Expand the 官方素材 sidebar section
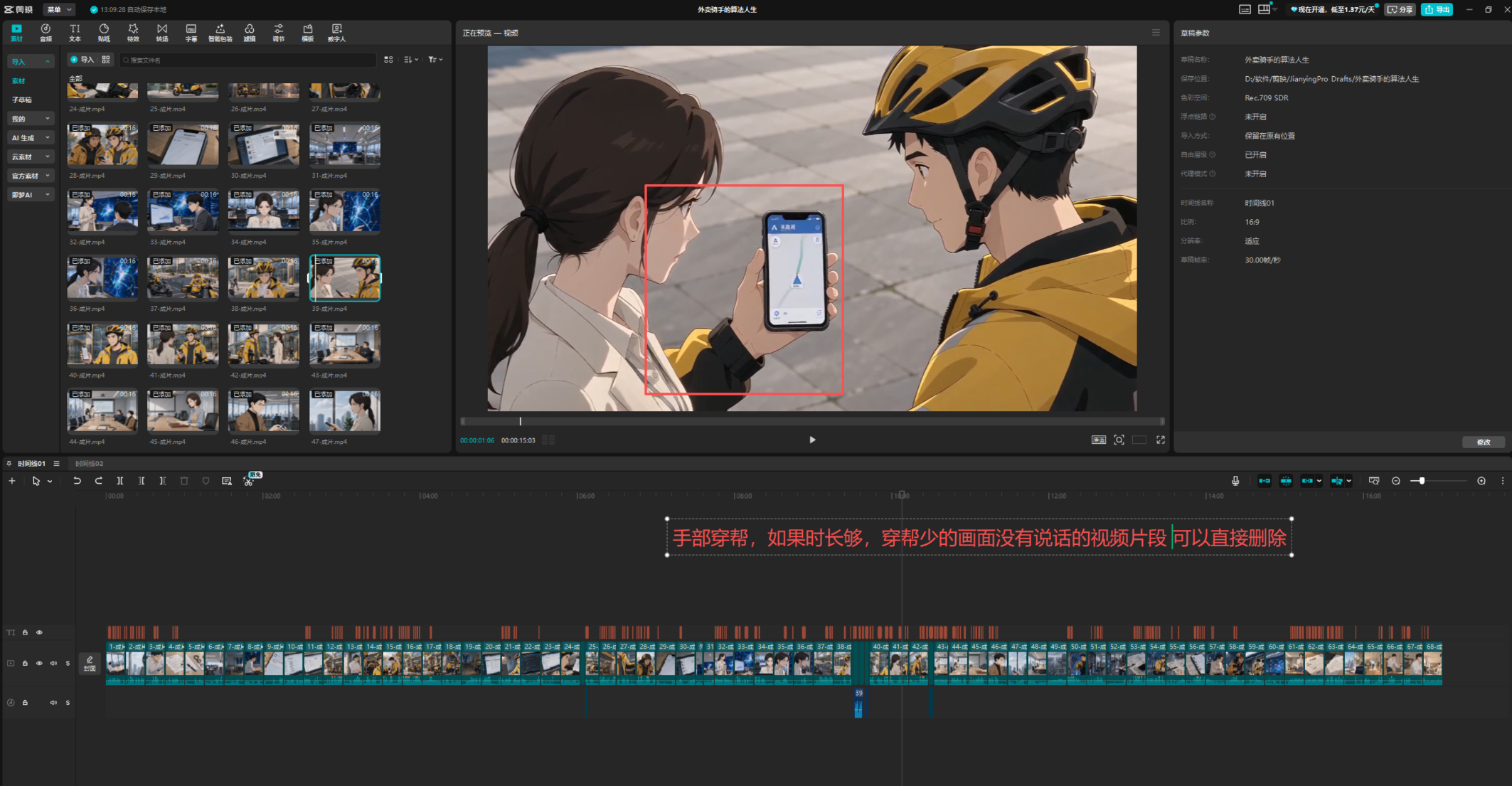The height and width of the screenshot is (786, 1512). [31, 176]
